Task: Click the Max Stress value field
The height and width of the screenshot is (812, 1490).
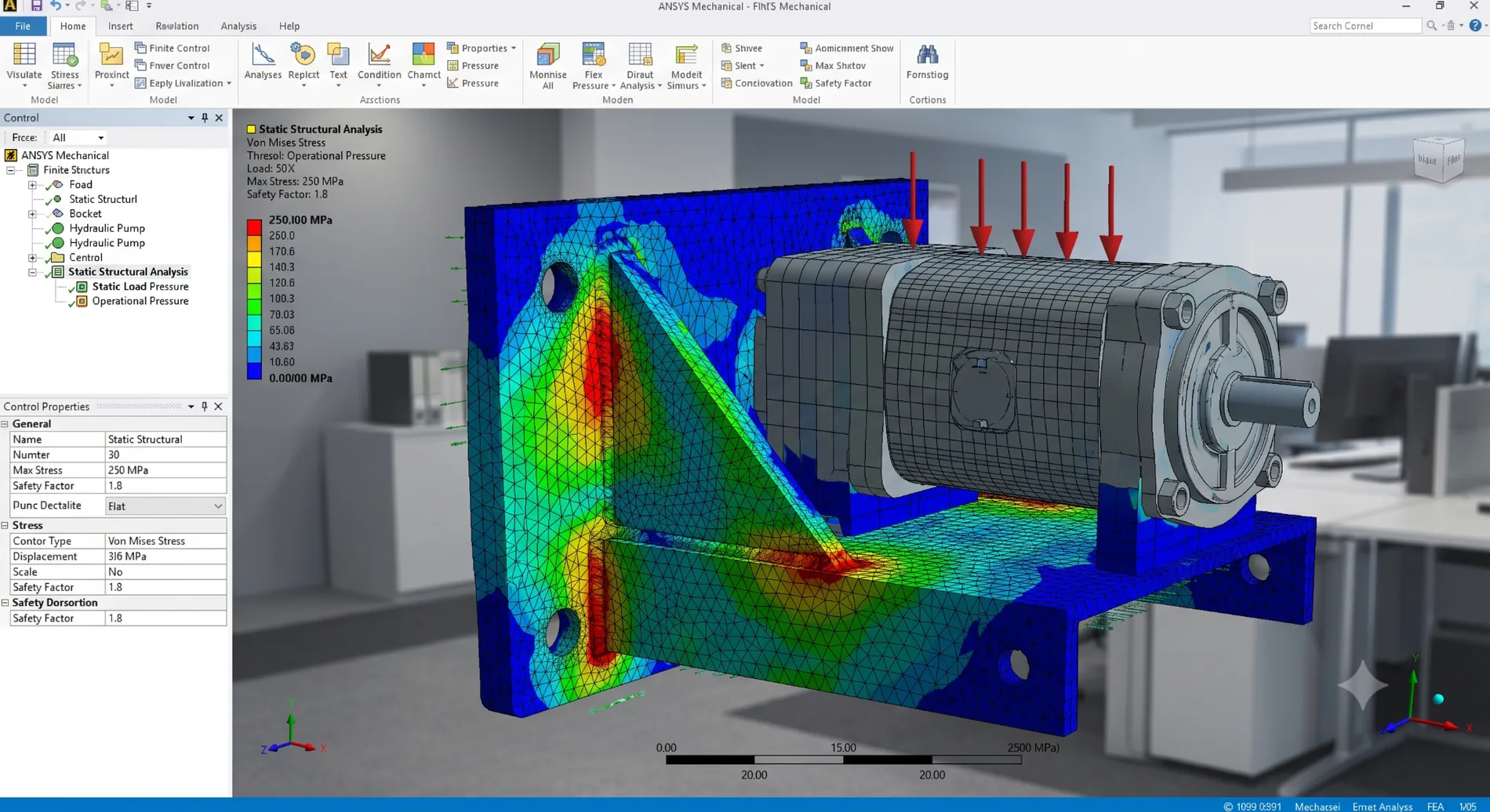Action: 165,470
